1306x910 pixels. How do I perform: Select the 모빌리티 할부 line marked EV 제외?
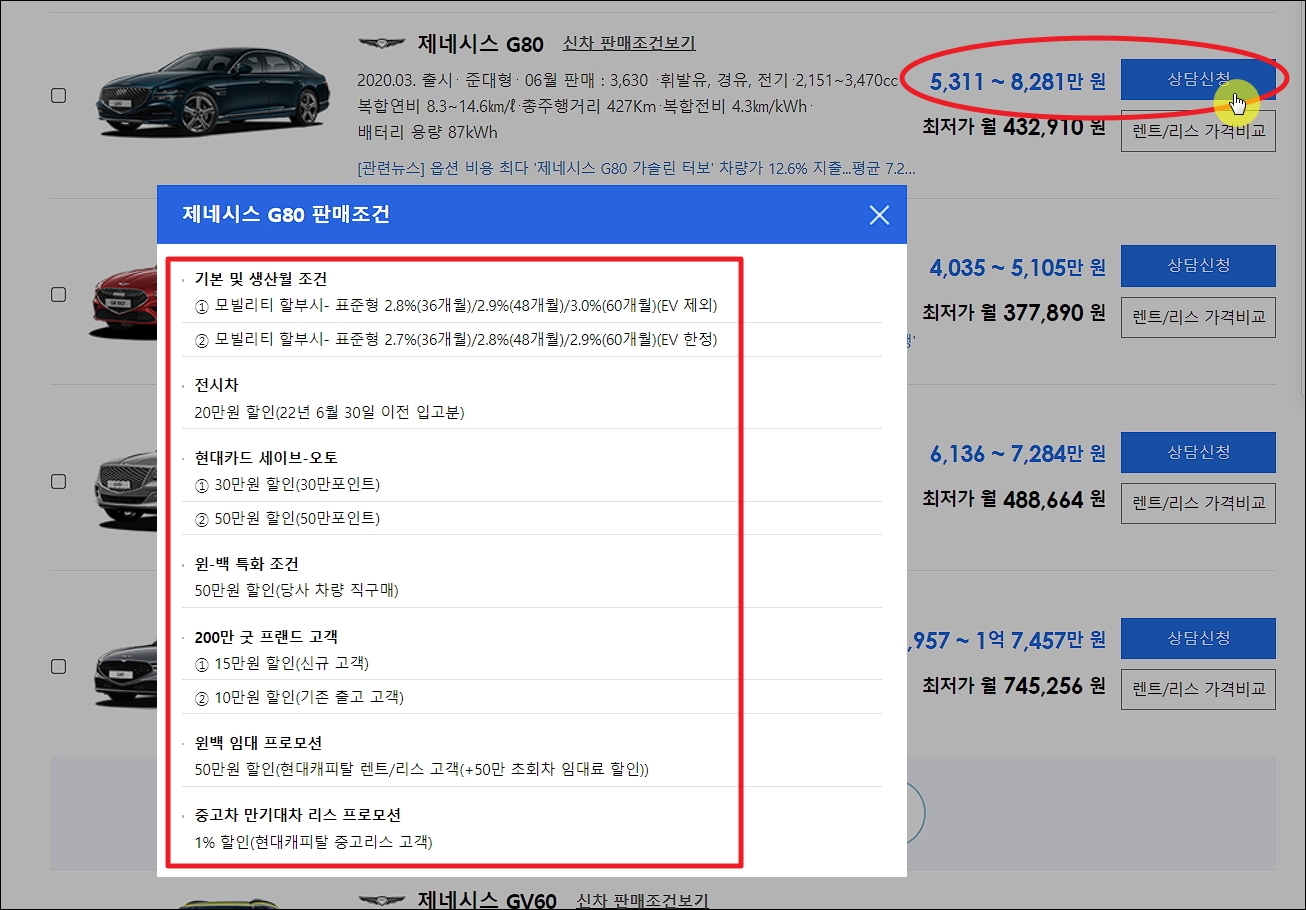coord(456,305)
